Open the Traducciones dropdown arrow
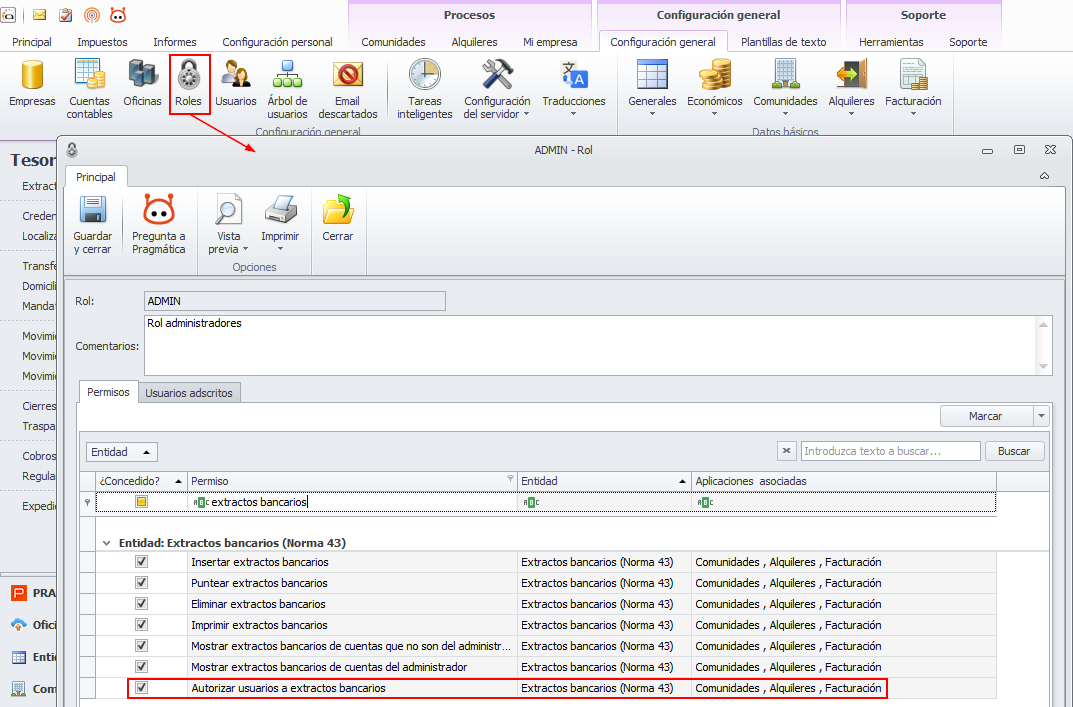The width and height of the screenshot is (1073, 707). pos(573,114)
